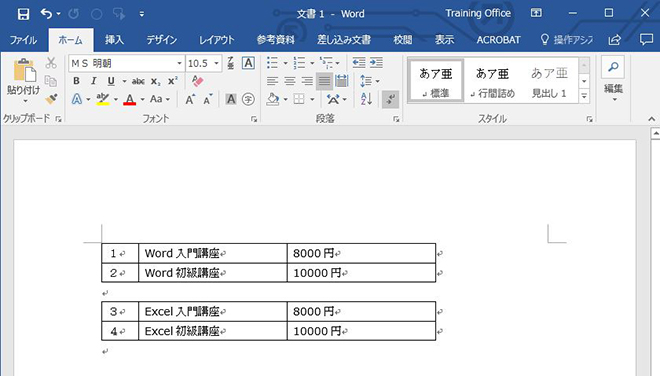Open the undo history dropdown arrow
660x376 pixels.
click(59, 14)
